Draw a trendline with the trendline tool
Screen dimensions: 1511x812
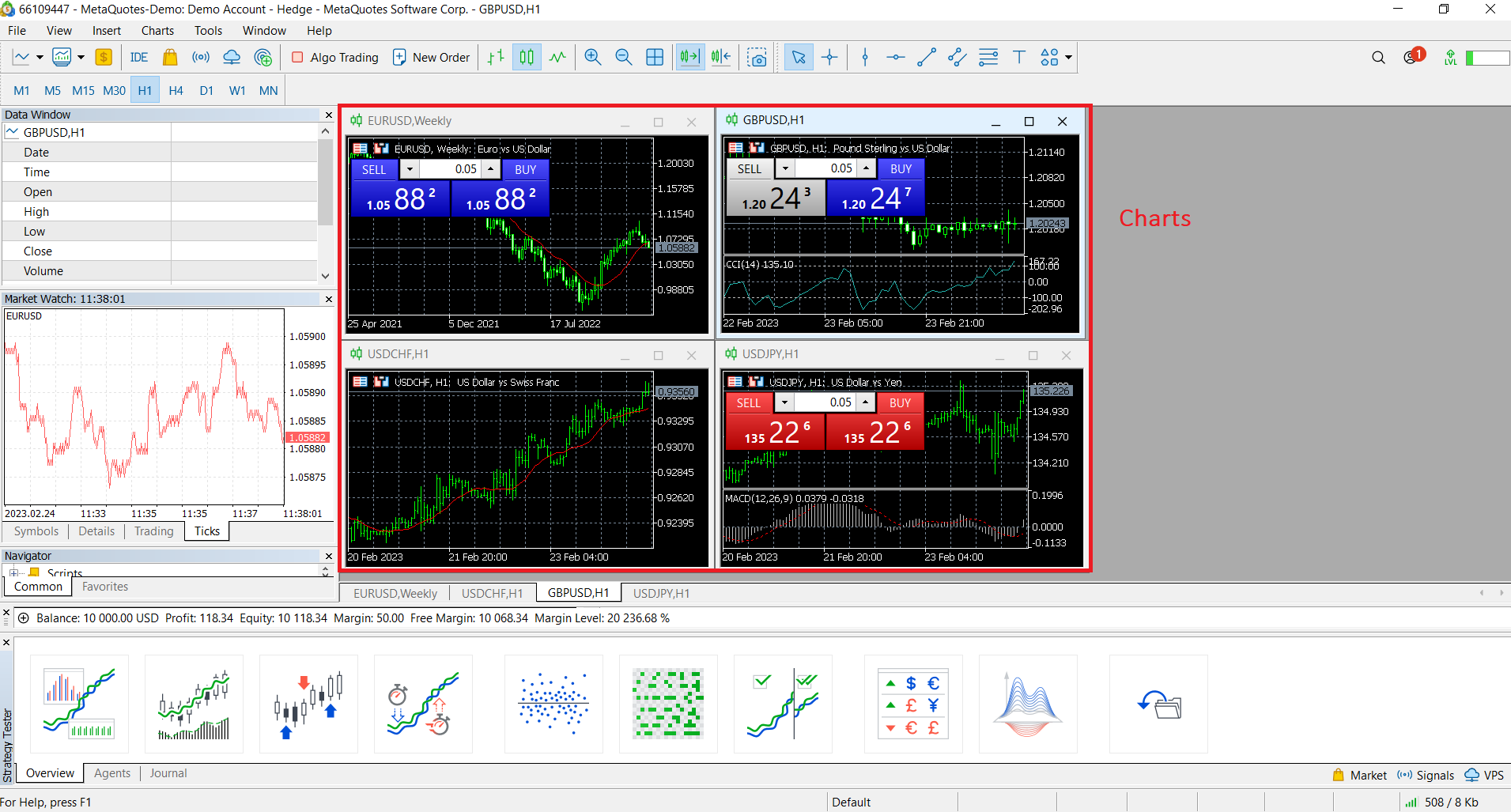(926, 57)
